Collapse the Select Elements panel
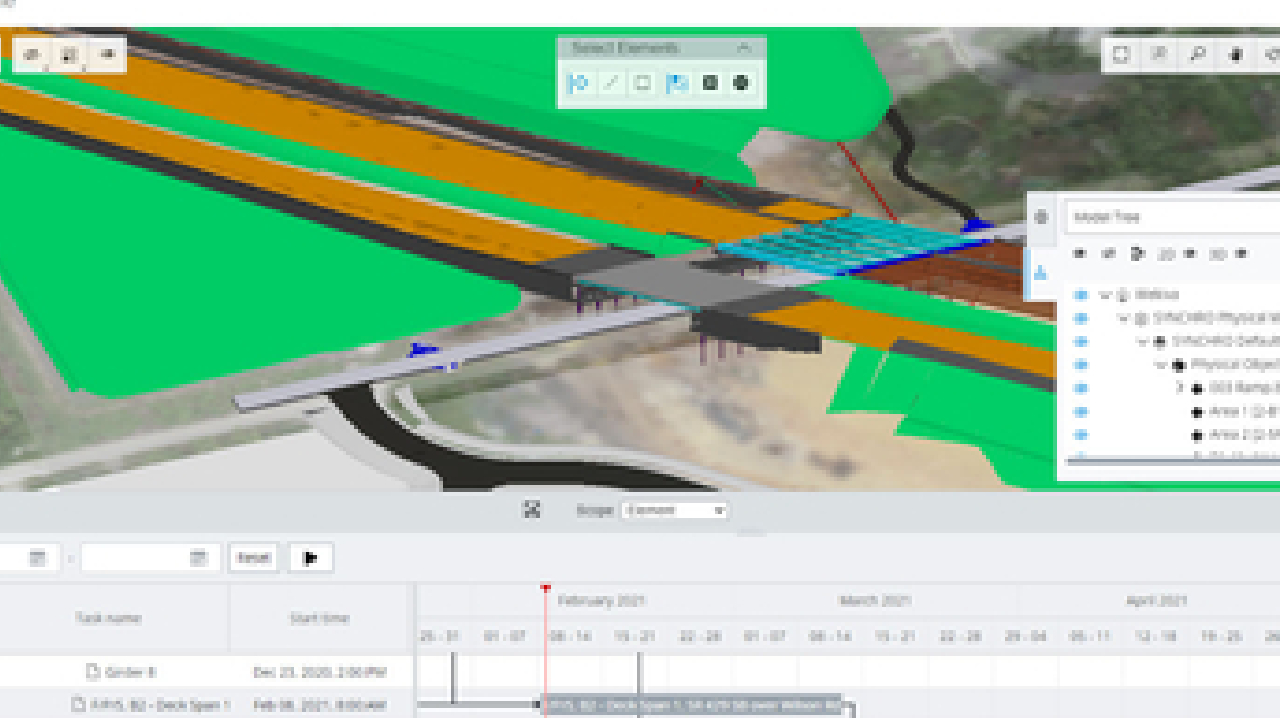The height and width of the screenshot is (718, 1280). [x=746, y=47]
